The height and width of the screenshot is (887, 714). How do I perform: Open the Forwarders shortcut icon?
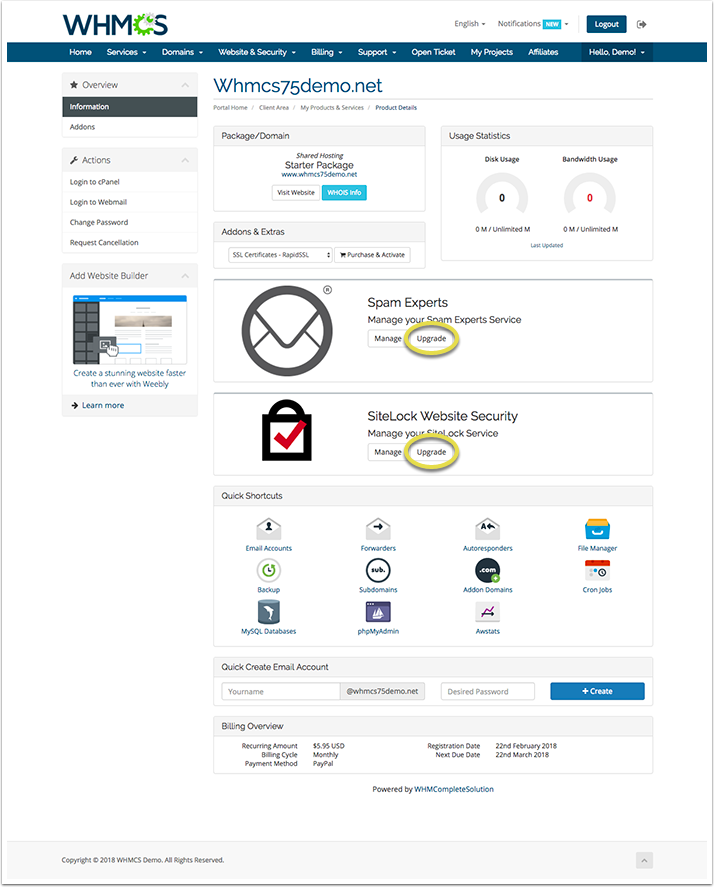378,528
